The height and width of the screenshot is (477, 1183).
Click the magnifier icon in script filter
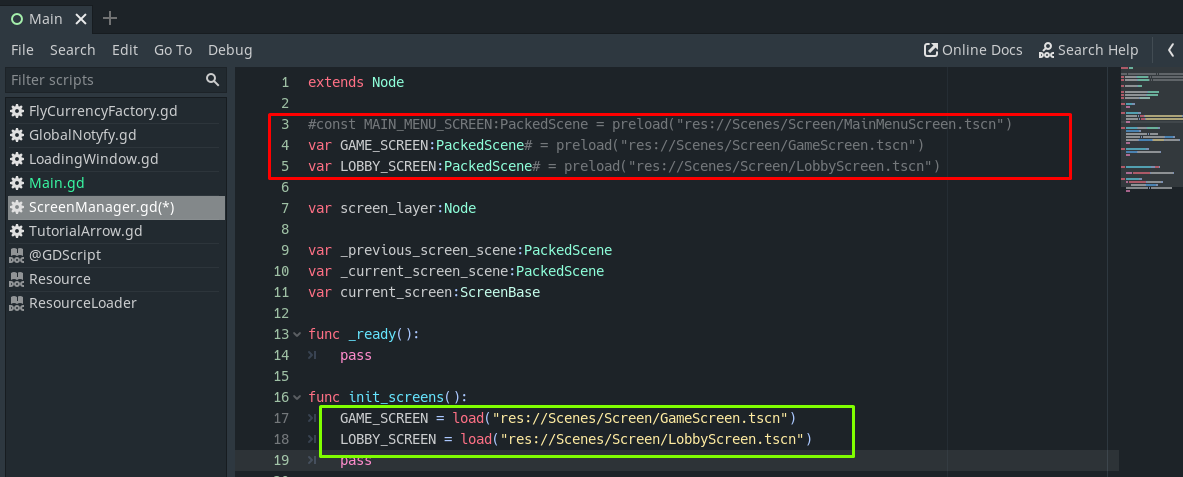(212, 80)
